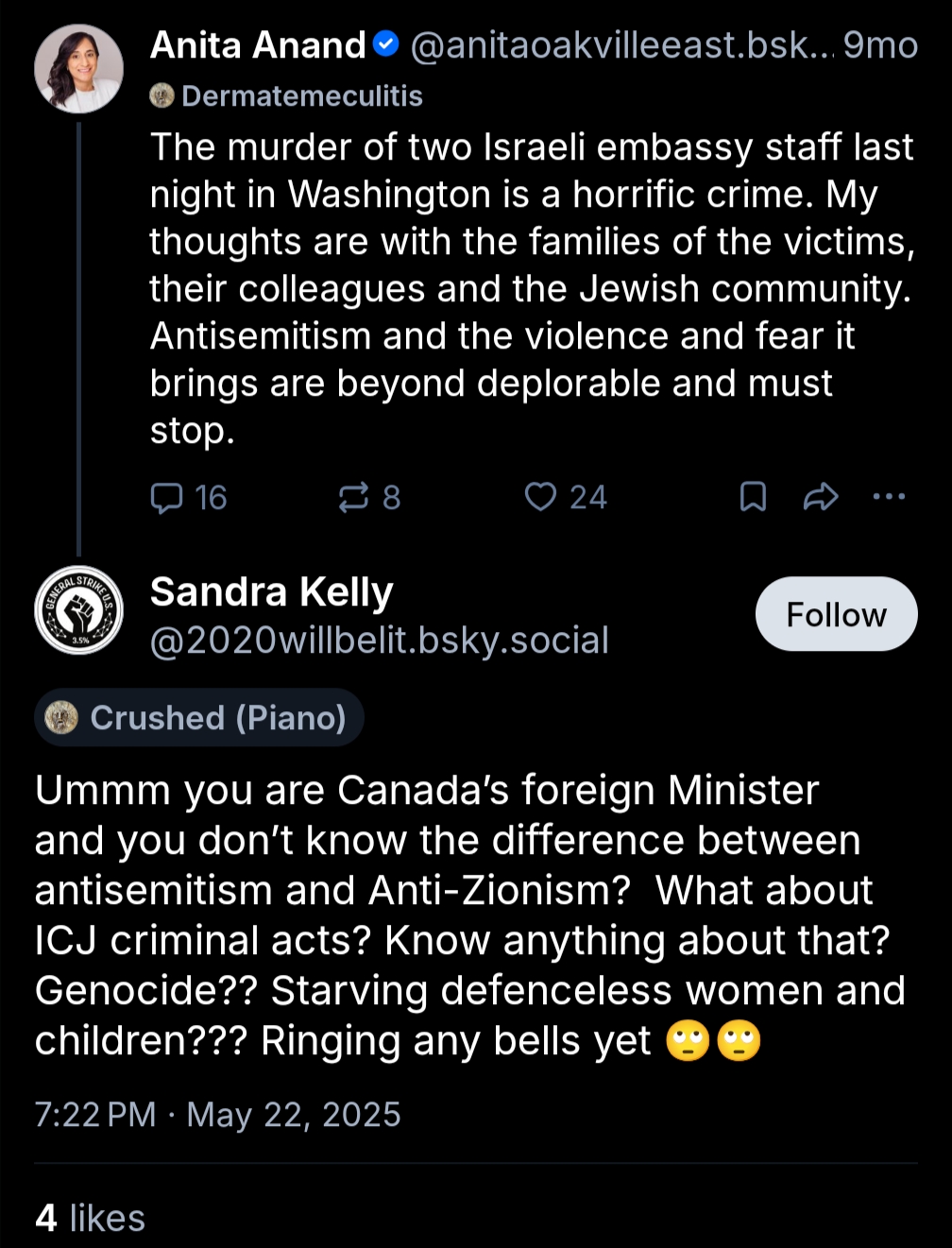Click the small Dermatemeculitis label icon

point(162,95)
